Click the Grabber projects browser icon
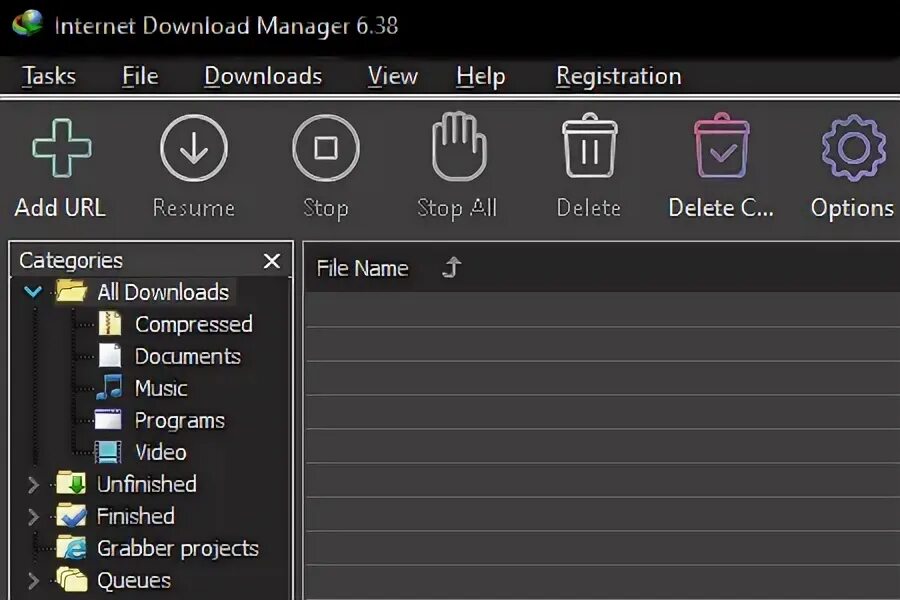 tap(72, 548)
